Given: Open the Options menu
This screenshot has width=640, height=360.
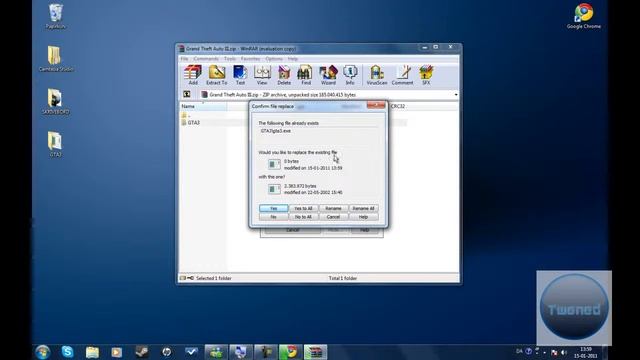Looking at the screenshot, I should [x=274, y=59].
